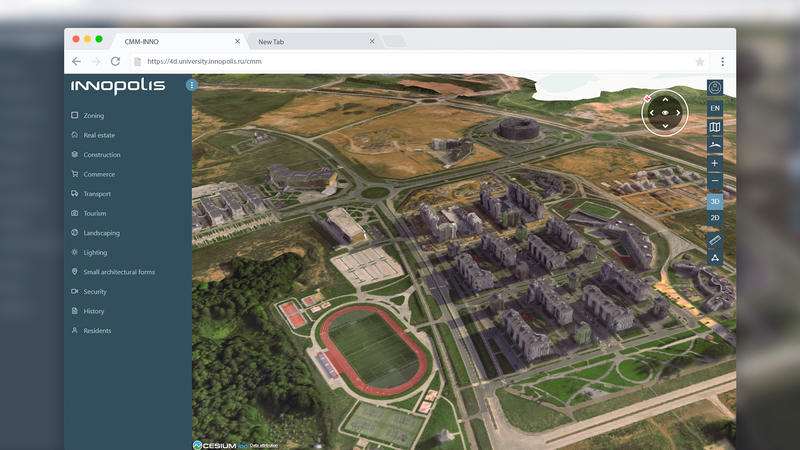Switch map to 2D view
Screen dimensions: 800x450
pos(715,218)
